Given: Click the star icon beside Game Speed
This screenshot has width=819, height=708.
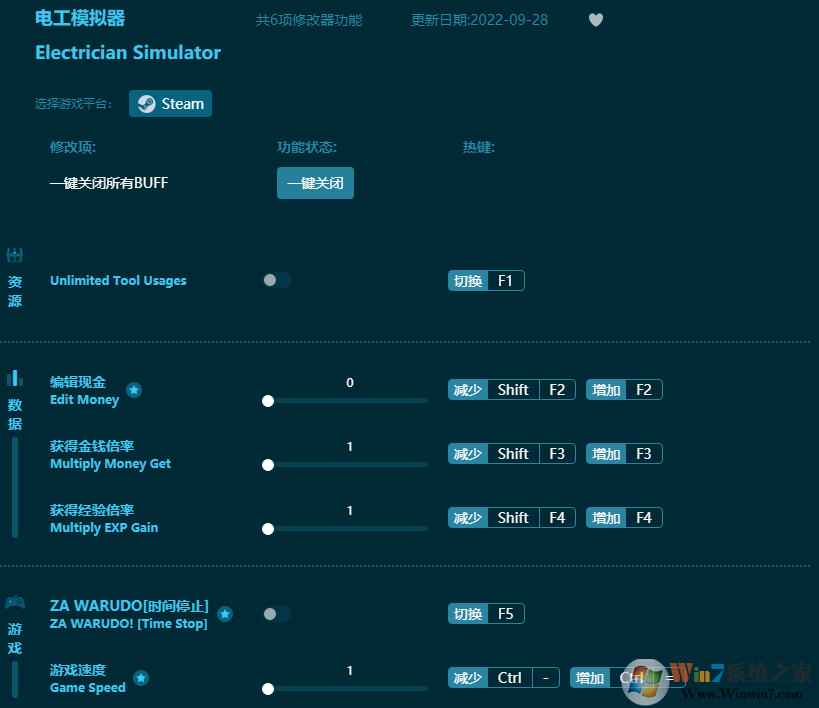Looking at the screenshot, I should pyautogui.click(x=141, y=678).
